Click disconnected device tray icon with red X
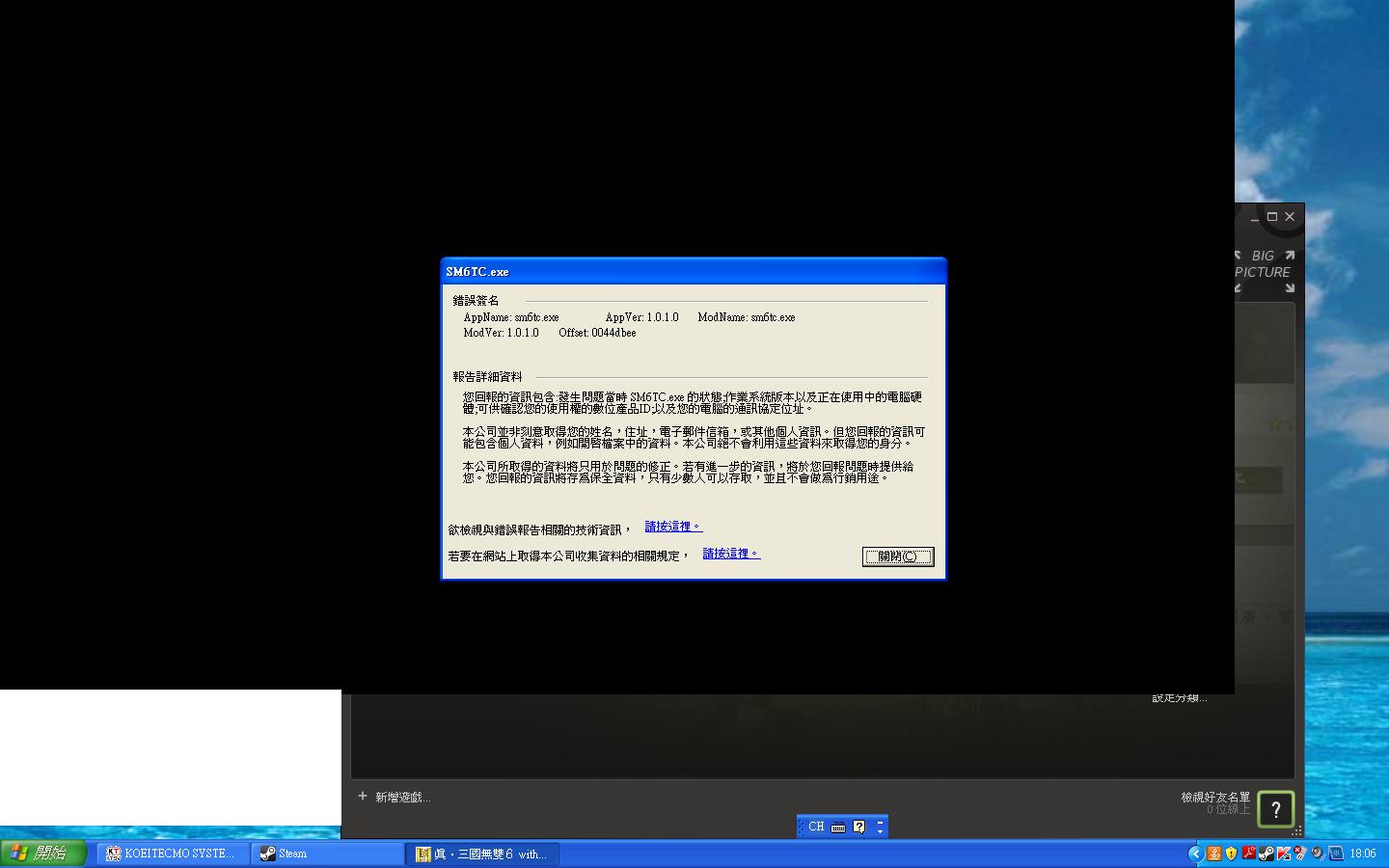 [x=1300, y=854]
